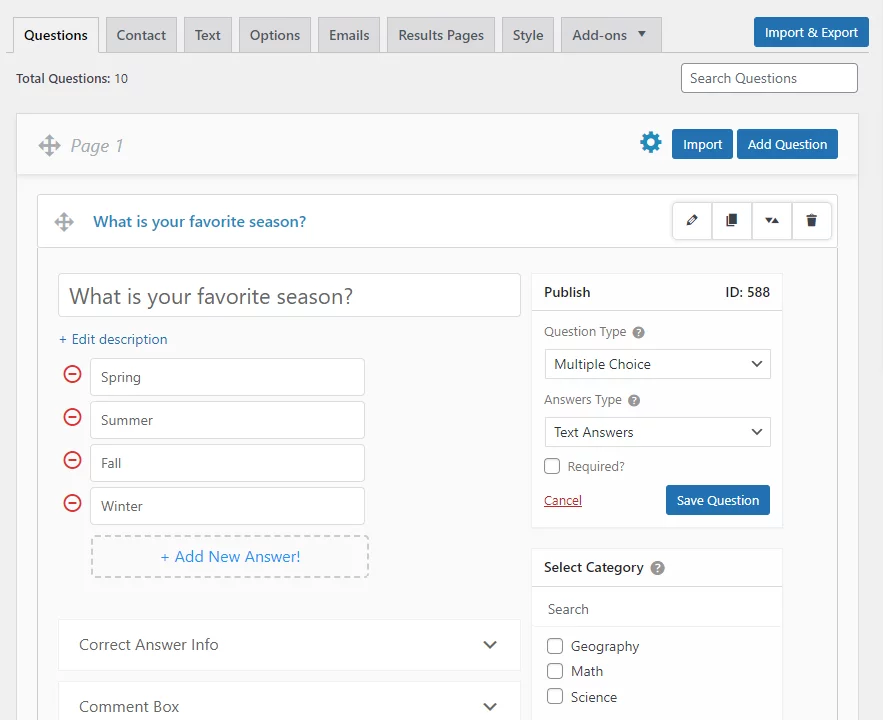Viewport: 883px width, 720px height.
Task: Switch to the Style tab
Action: (x=528, y=35)
